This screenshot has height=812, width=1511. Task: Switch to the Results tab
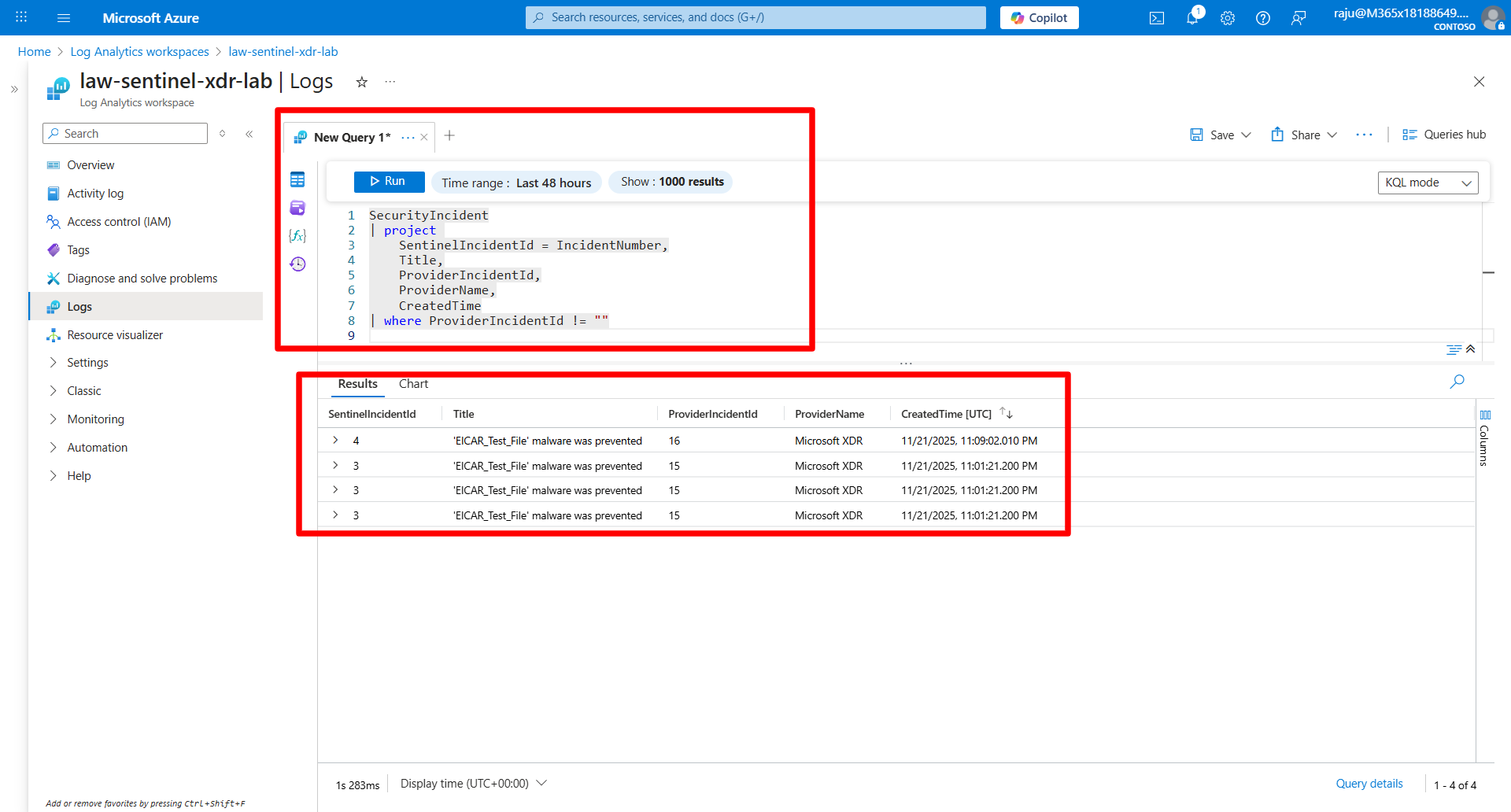click(x=358, y=384)
